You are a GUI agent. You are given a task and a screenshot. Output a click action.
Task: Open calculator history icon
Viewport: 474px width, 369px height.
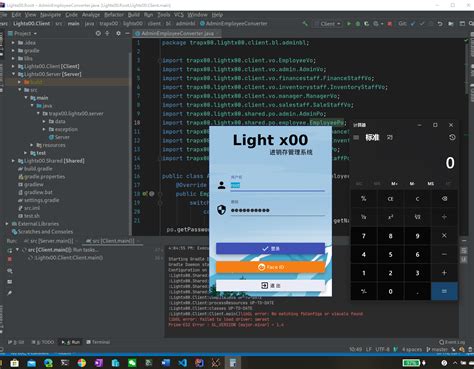click(452, 137)
